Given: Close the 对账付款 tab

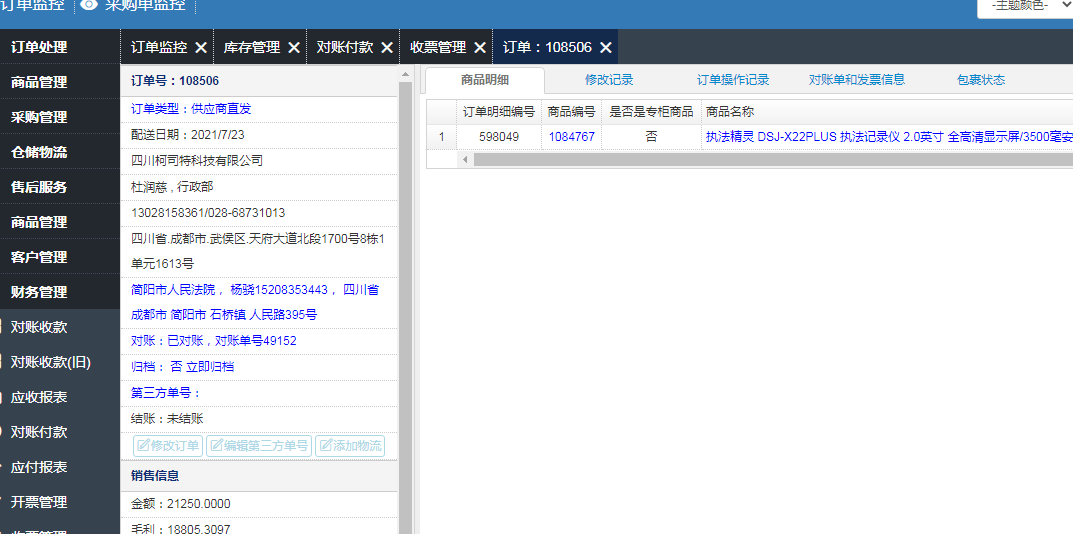Looking at the screenshot, I should coord(387,47).
